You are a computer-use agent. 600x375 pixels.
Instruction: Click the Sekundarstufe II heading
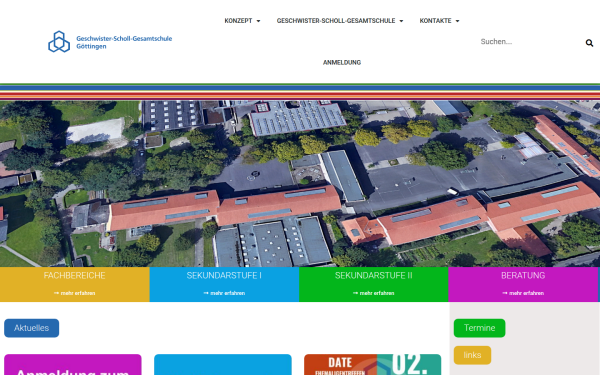(373, 276)
